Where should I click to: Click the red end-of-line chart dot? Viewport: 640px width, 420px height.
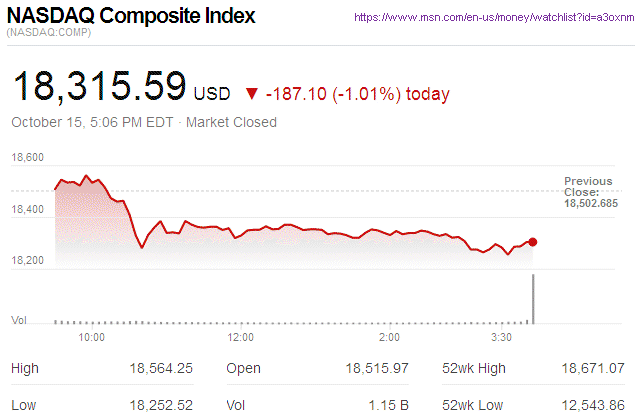533,242
